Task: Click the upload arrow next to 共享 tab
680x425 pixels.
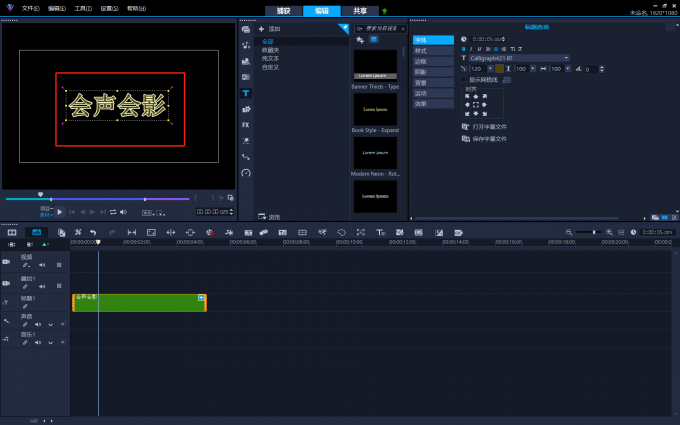Action: pyautogui.click(x=385, y=10)
